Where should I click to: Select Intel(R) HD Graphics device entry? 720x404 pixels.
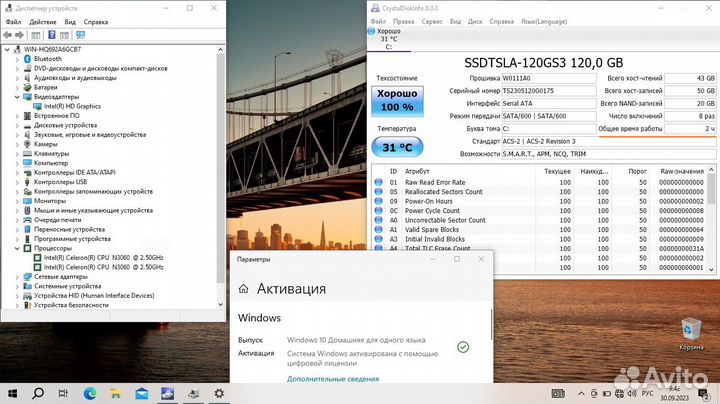pos(72,106)
